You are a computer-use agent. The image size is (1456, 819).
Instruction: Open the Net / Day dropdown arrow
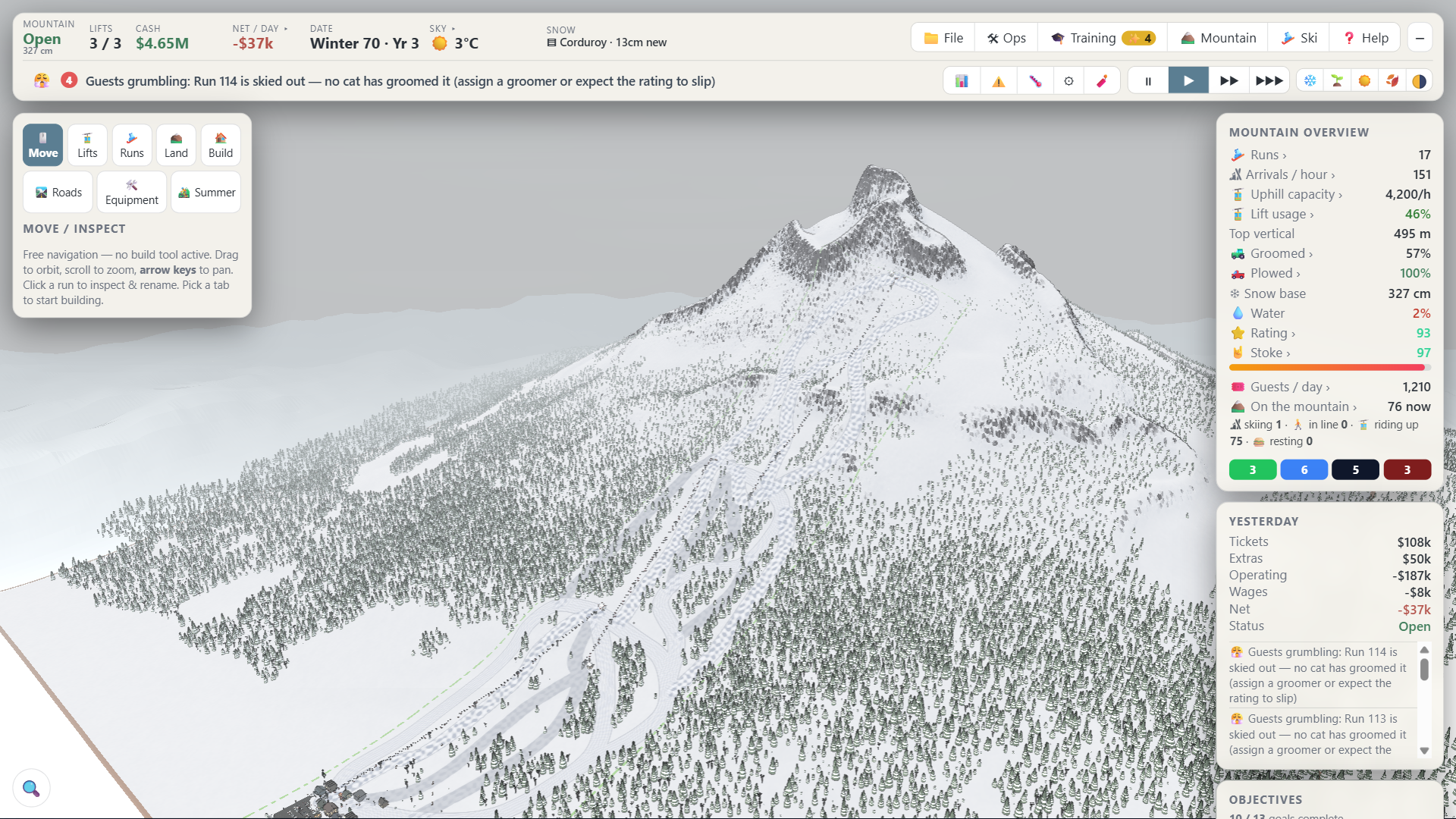[286, 29]
